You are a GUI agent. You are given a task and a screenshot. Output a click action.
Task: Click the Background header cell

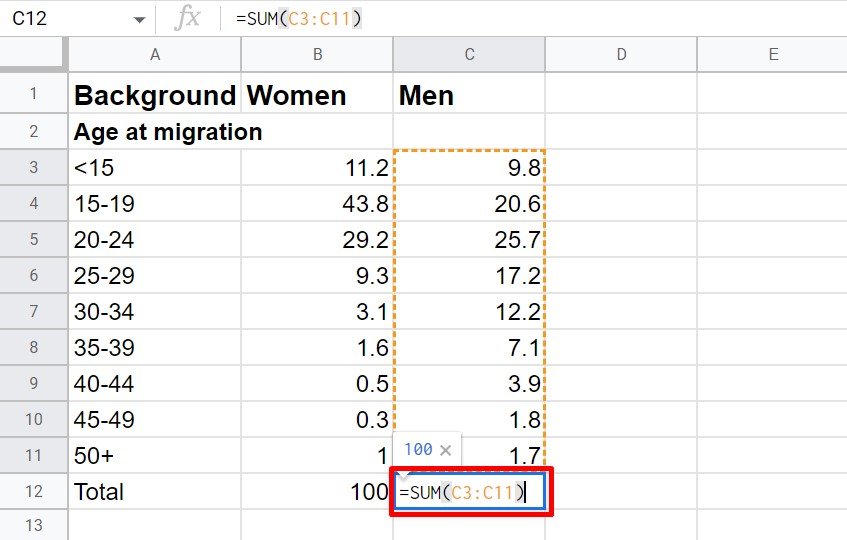click(154, 93)
